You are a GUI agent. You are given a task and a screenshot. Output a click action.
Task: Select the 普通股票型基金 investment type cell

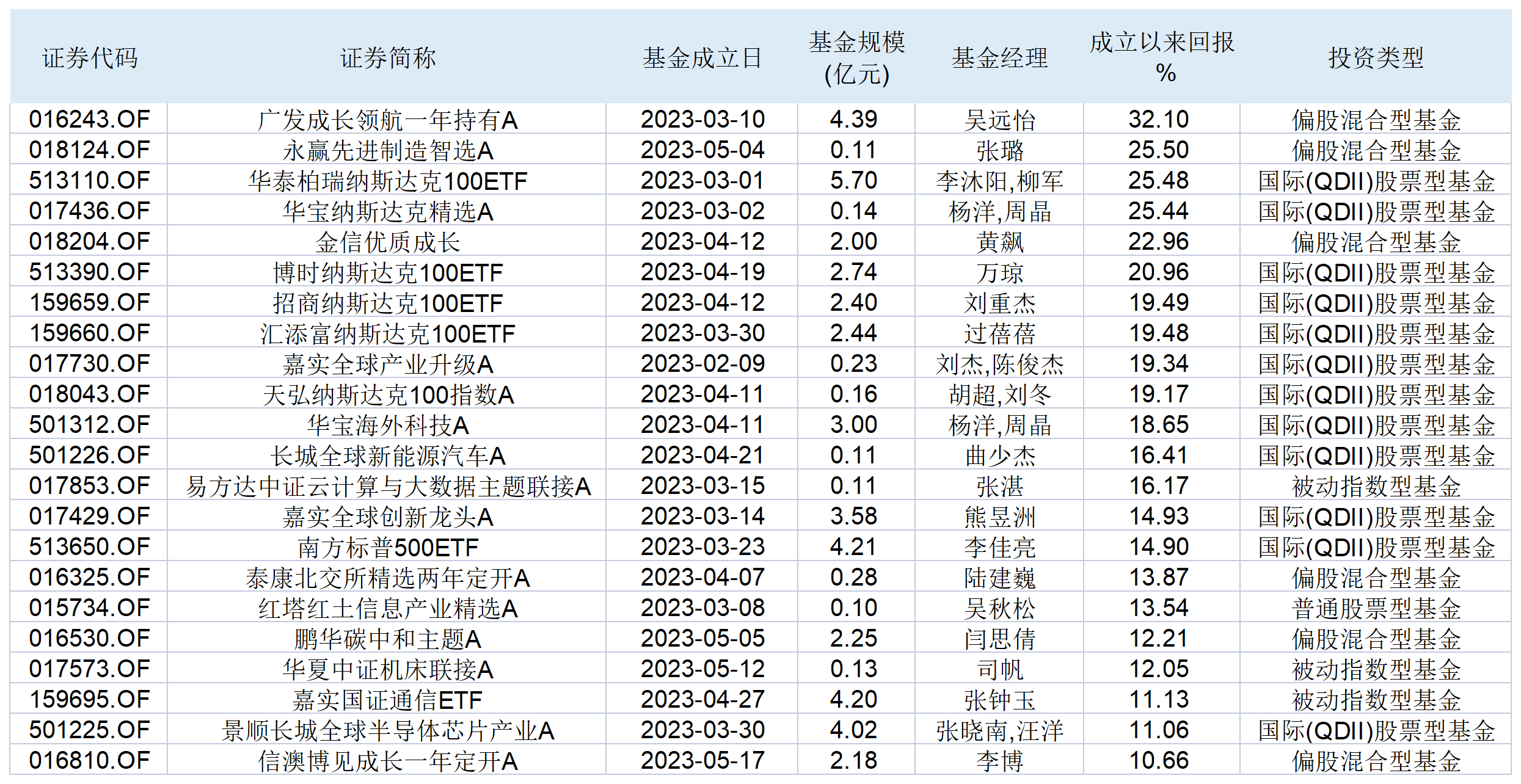pos(1376,608)
